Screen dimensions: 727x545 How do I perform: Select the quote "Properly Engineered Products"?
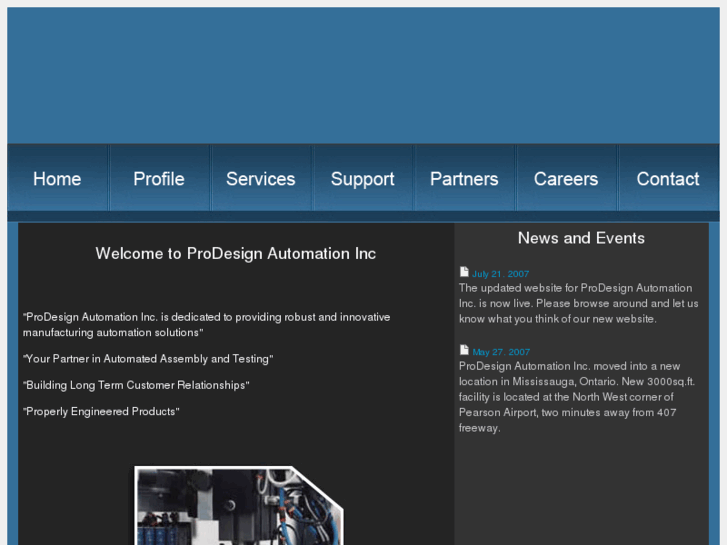pyautogui.click(x=101, y=412)
